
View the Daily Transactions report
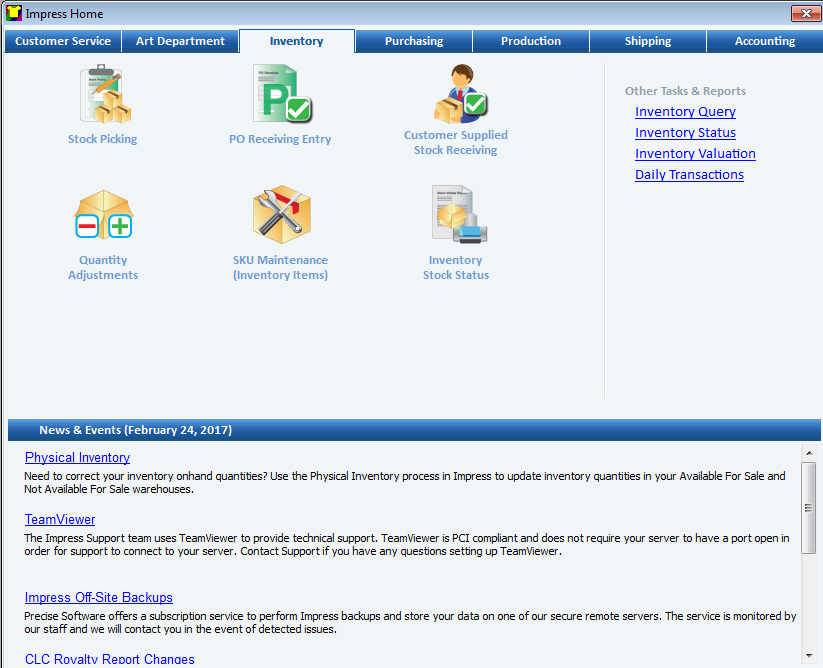[689, 174]
